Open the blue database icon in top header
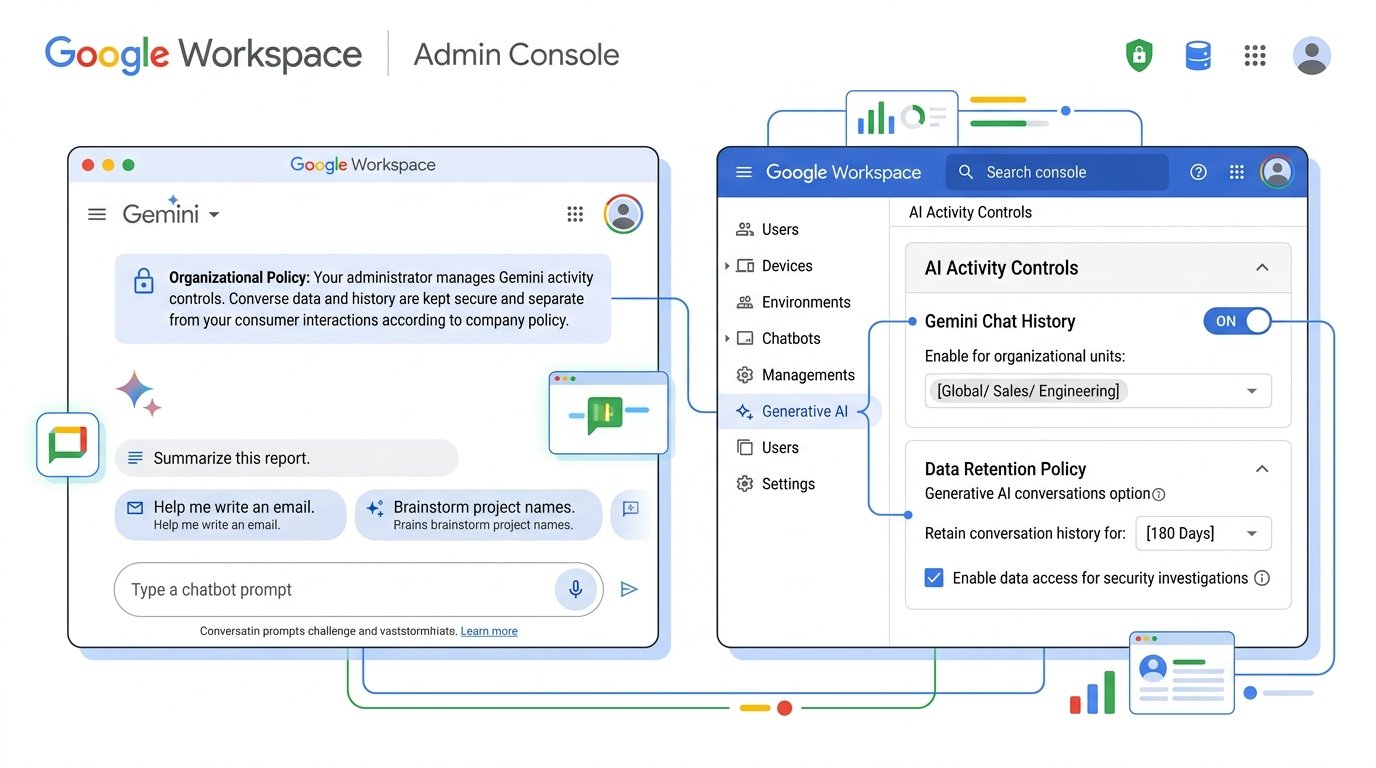Screen dimensions: 1376x768 click(1198, 55)
